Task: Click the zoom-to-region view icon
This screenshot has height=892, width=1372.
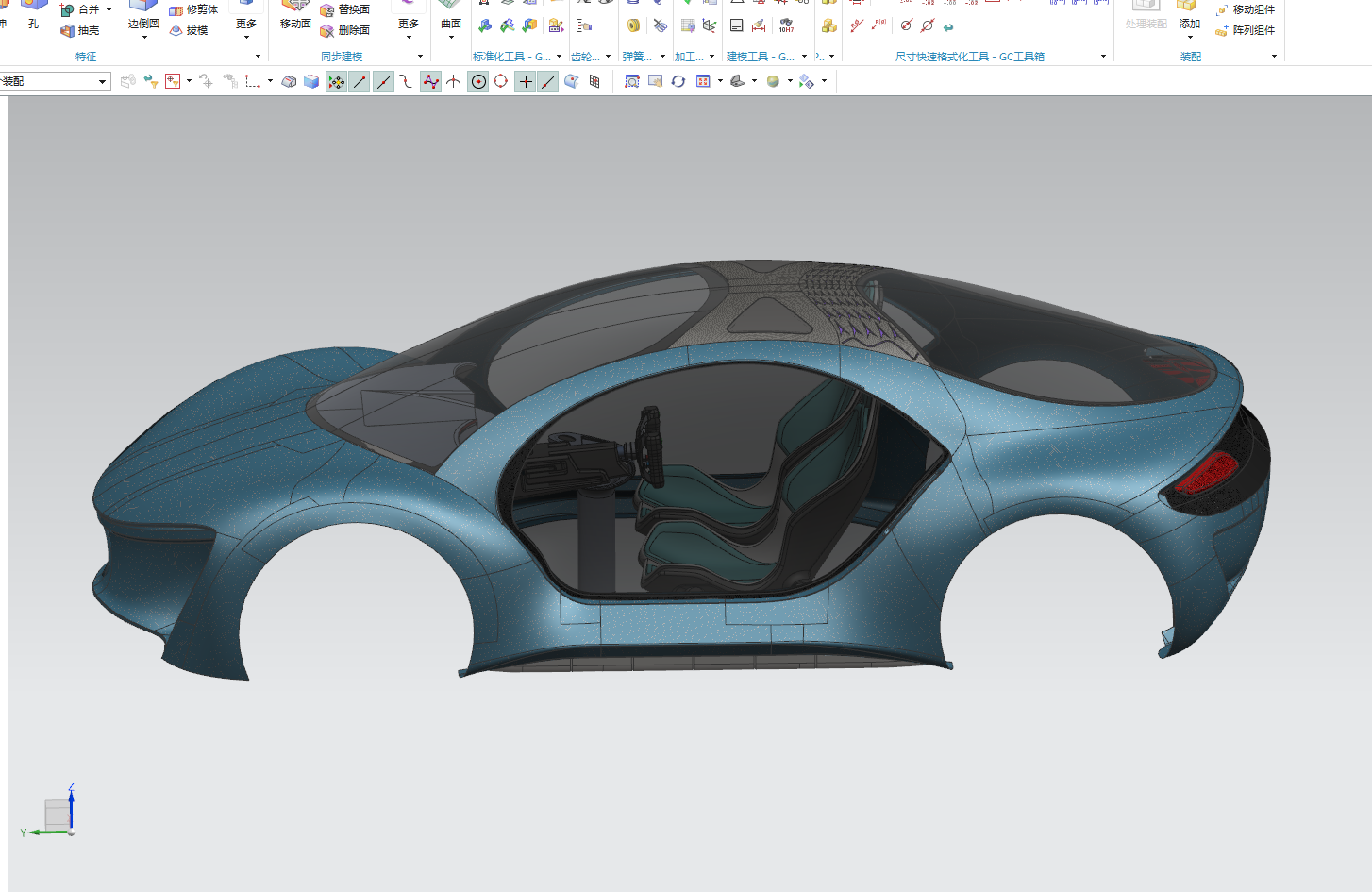Action: pyautogui.click(x=632, y=81)
